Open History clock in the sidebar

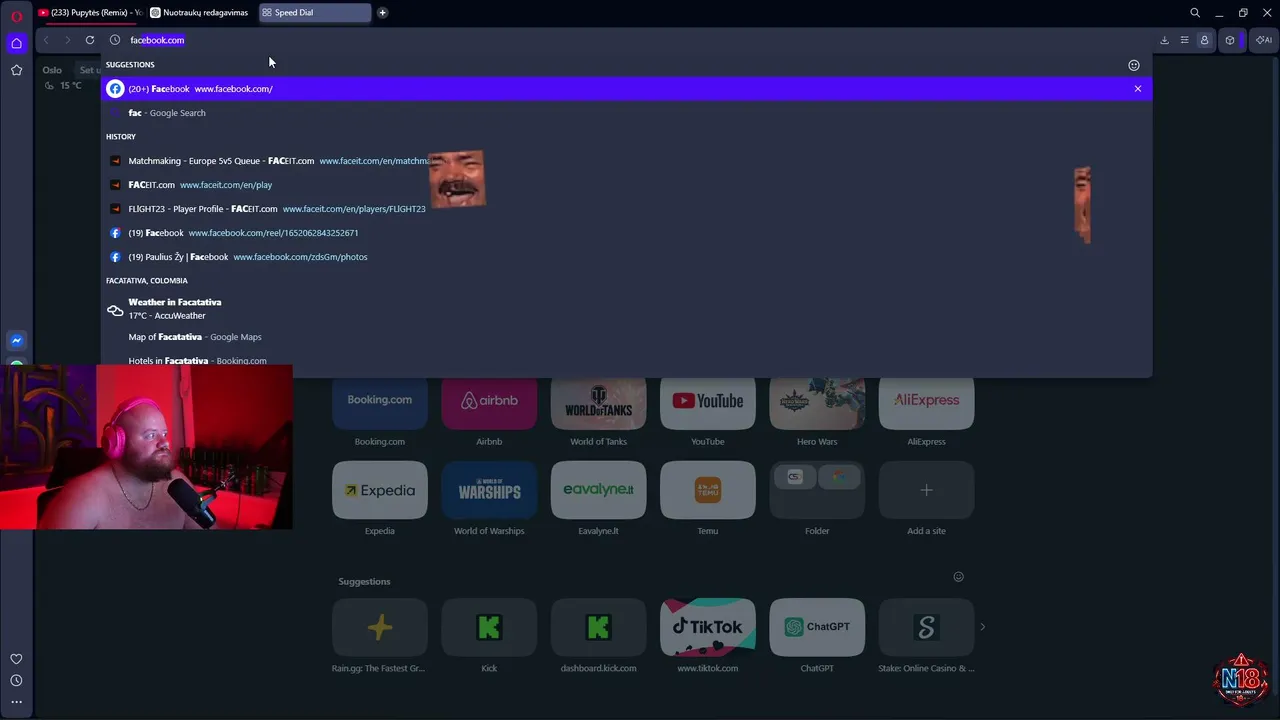[16, 680]
